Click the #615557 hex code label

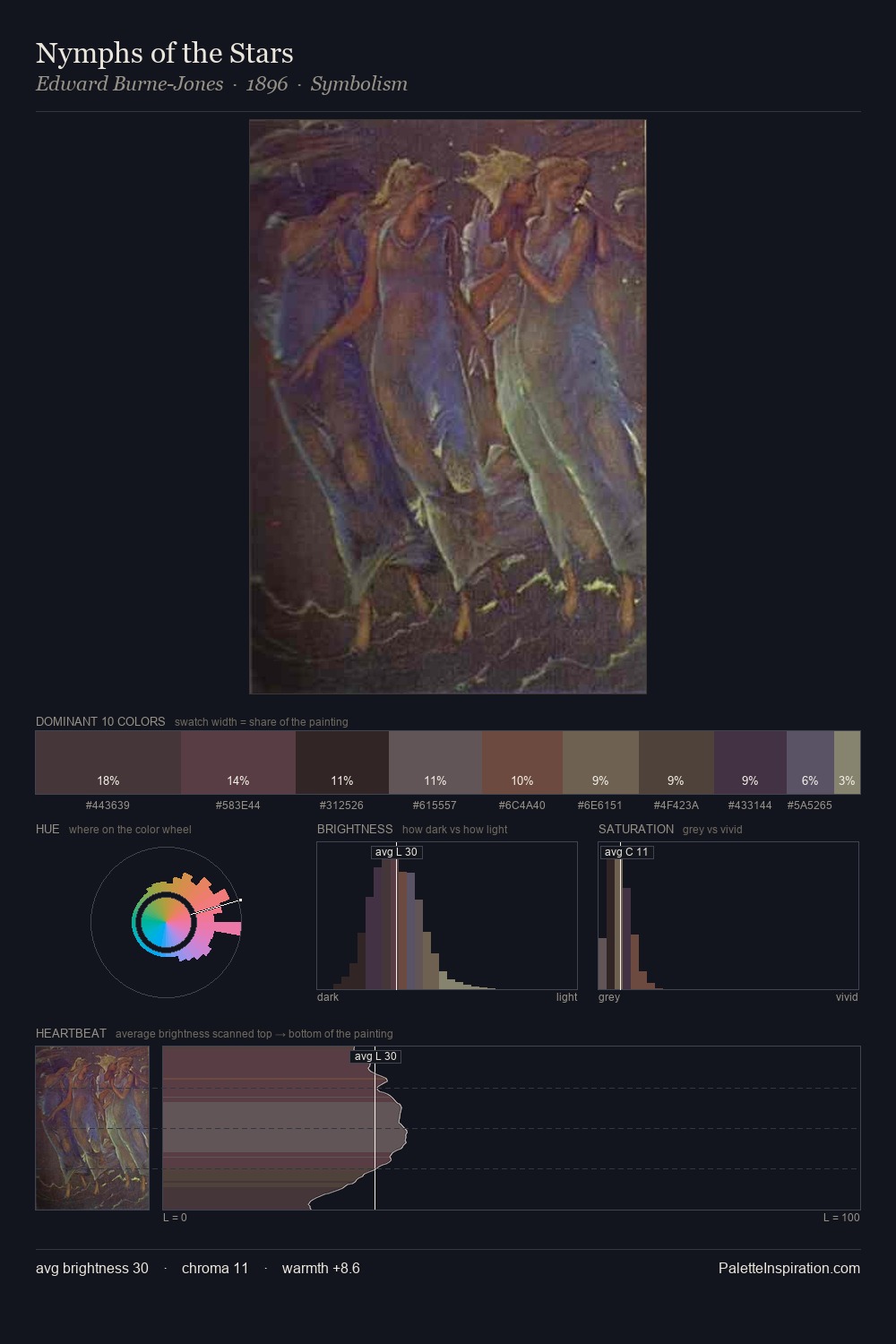[435, 806]
